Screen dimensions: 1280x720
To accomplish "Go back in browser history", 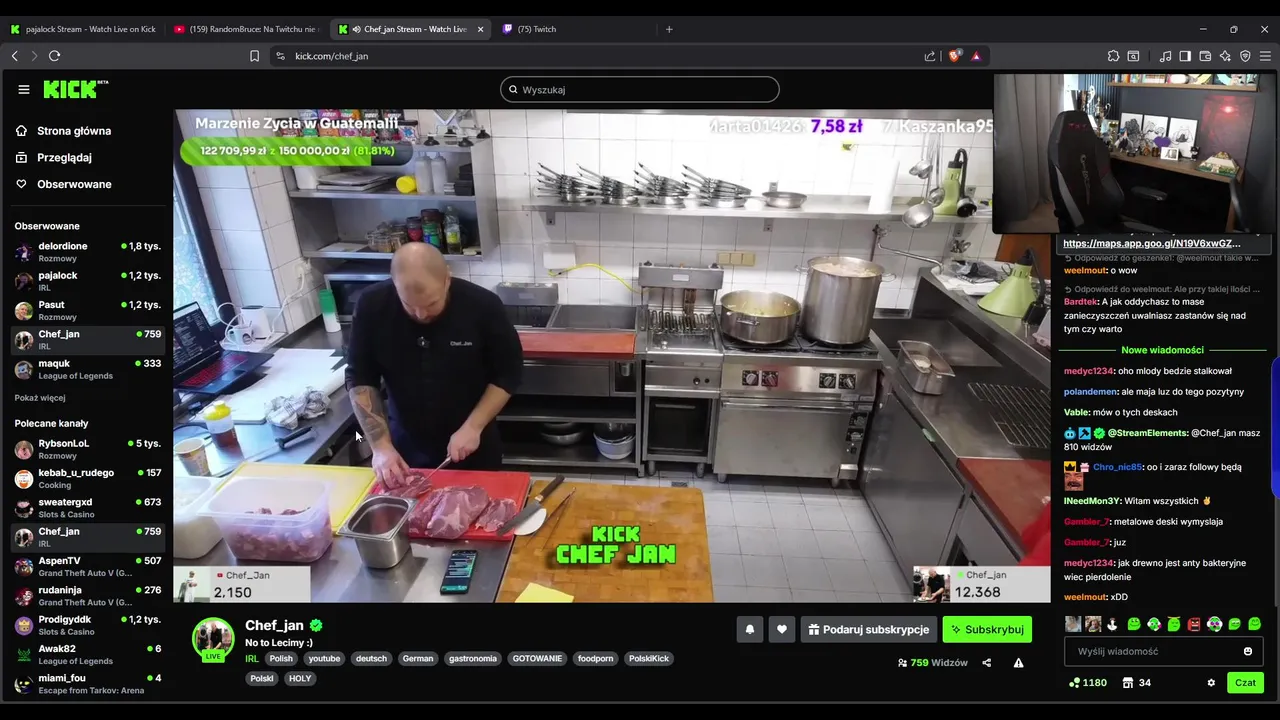I will [14, 56].
